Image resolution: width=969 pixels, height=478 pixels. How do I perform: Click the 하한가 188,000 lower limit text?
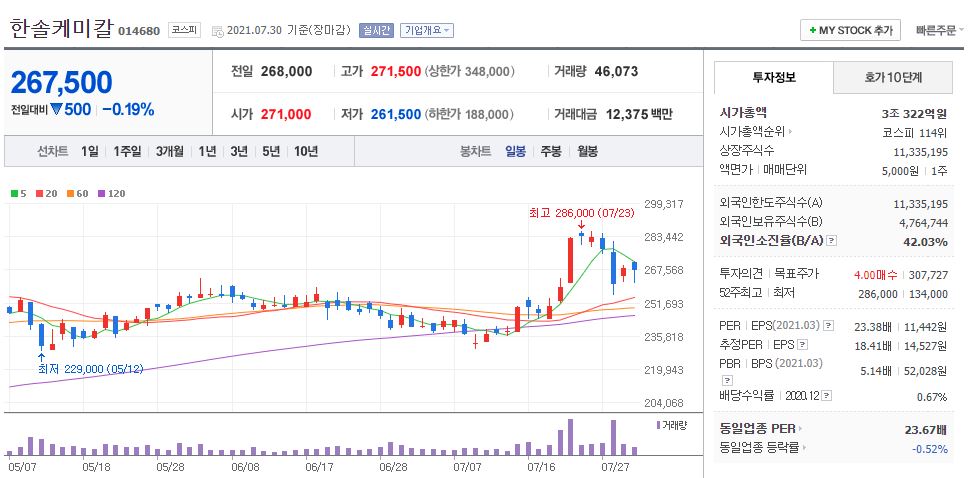(470, 114)
